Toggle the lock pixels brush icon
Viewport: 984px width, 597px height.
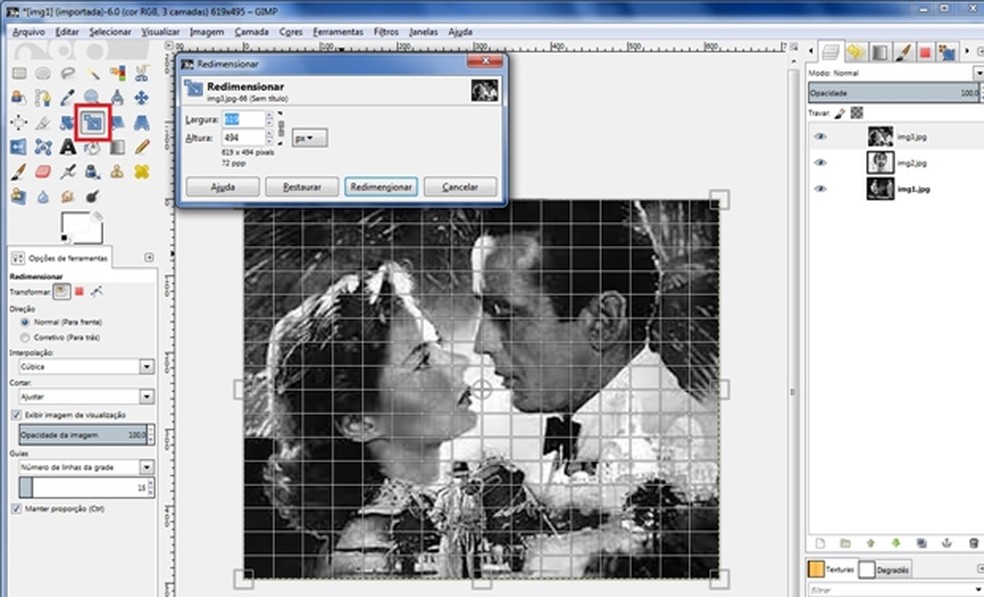click(x=840, y=113)
